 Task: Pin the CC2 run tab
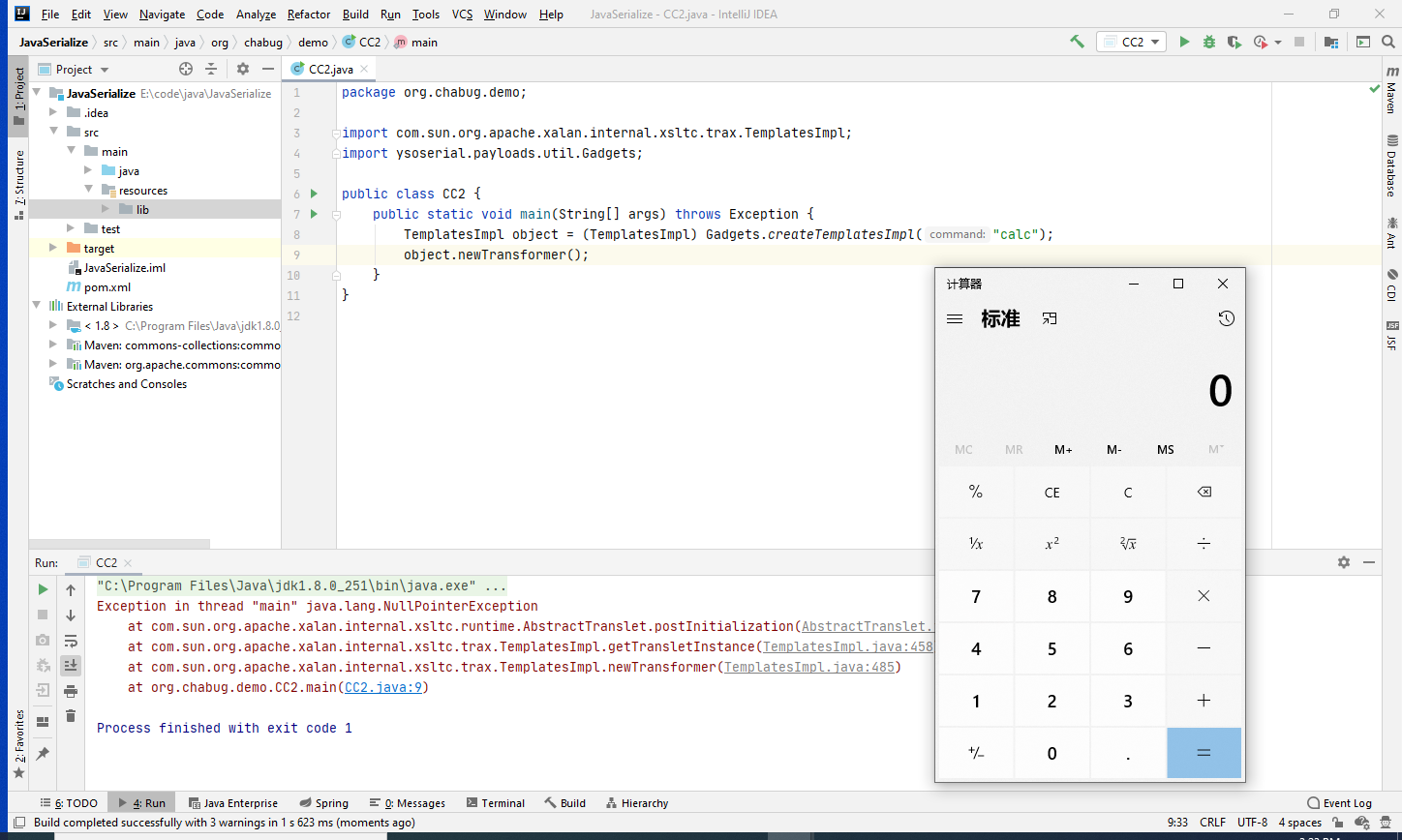43,753
